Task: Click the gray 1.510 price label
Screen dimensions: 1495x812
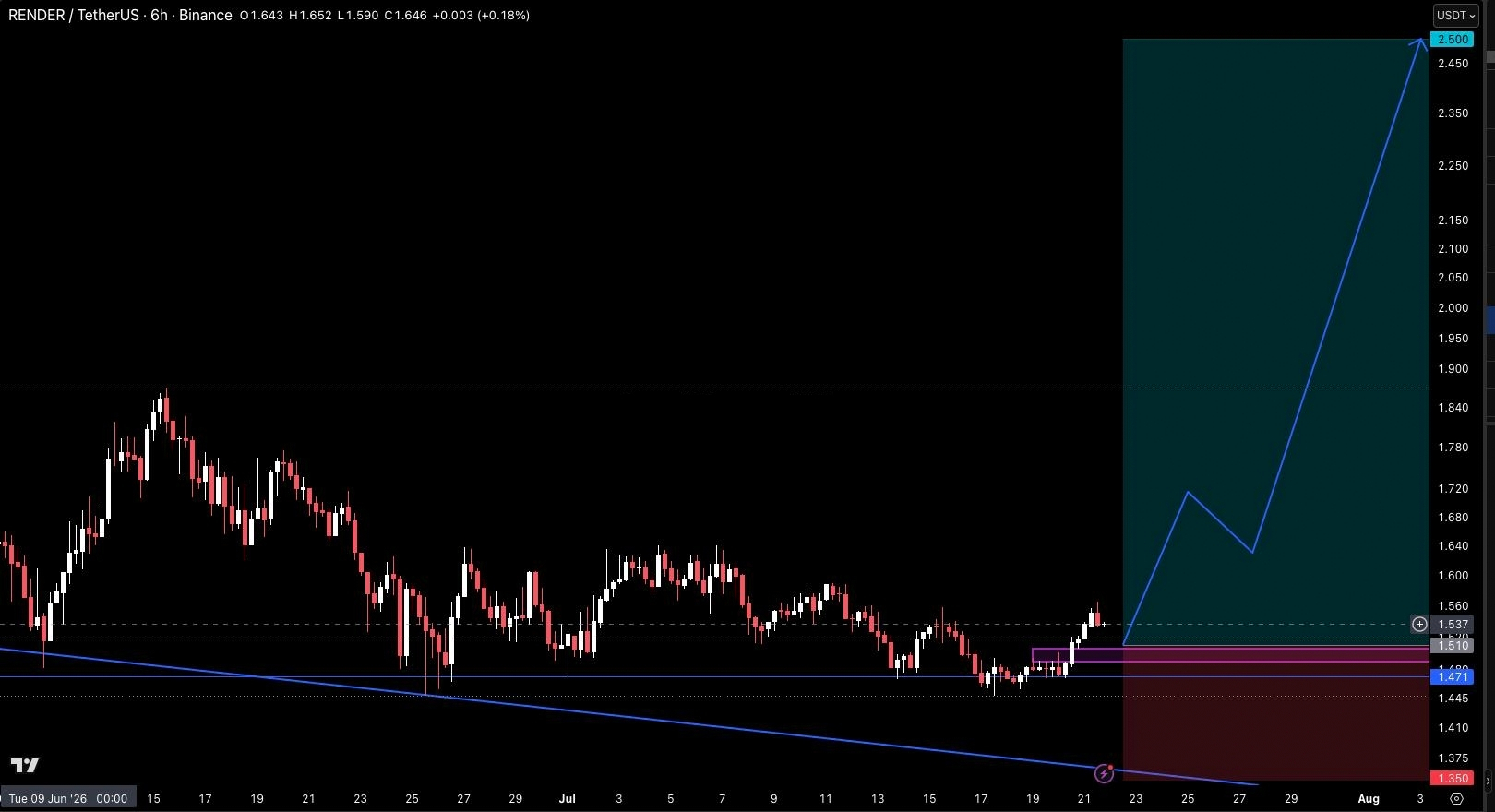Action: pyautogui.click(x=1453, y=646)
